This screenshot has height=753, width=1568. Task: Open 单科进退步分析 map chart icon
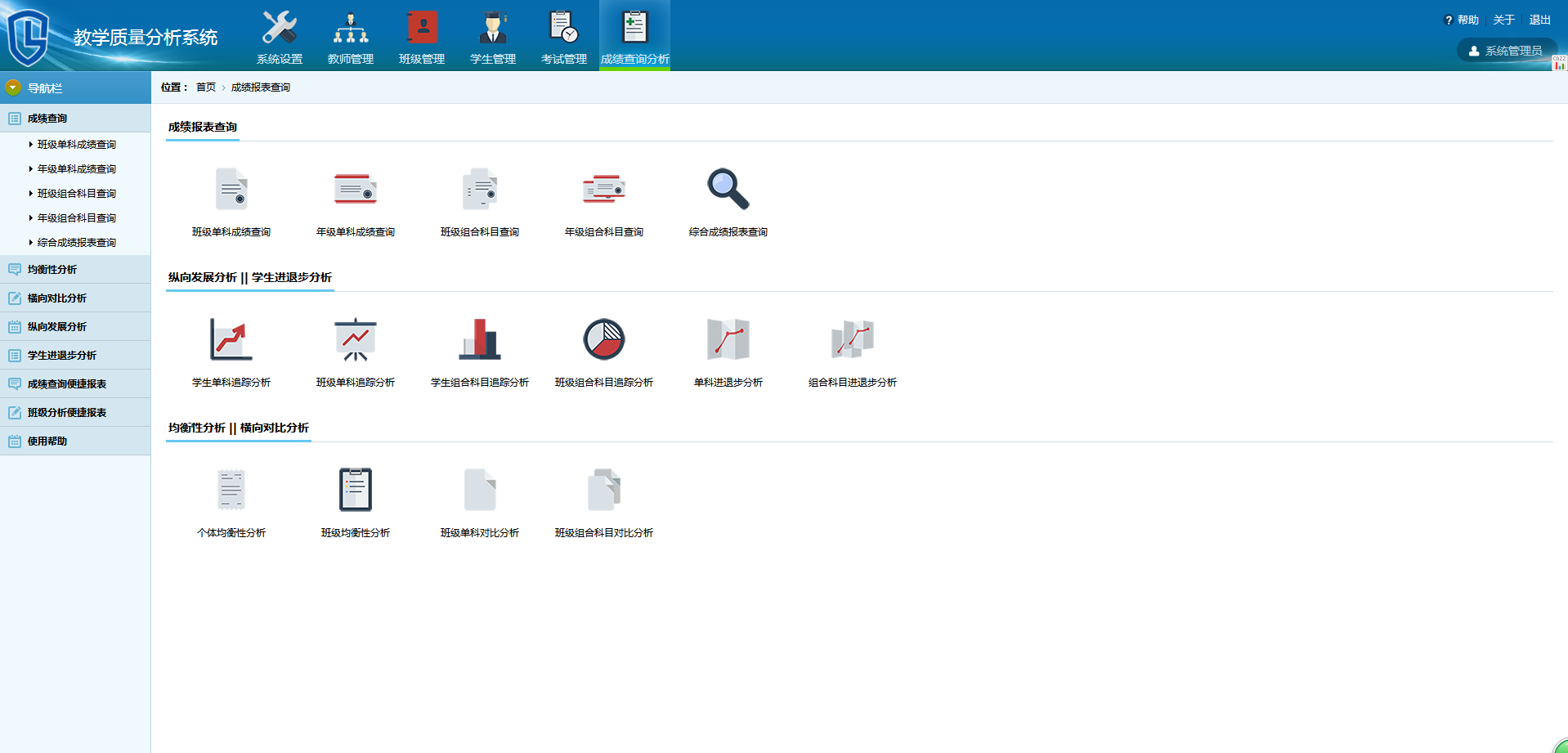click(728, 339)
